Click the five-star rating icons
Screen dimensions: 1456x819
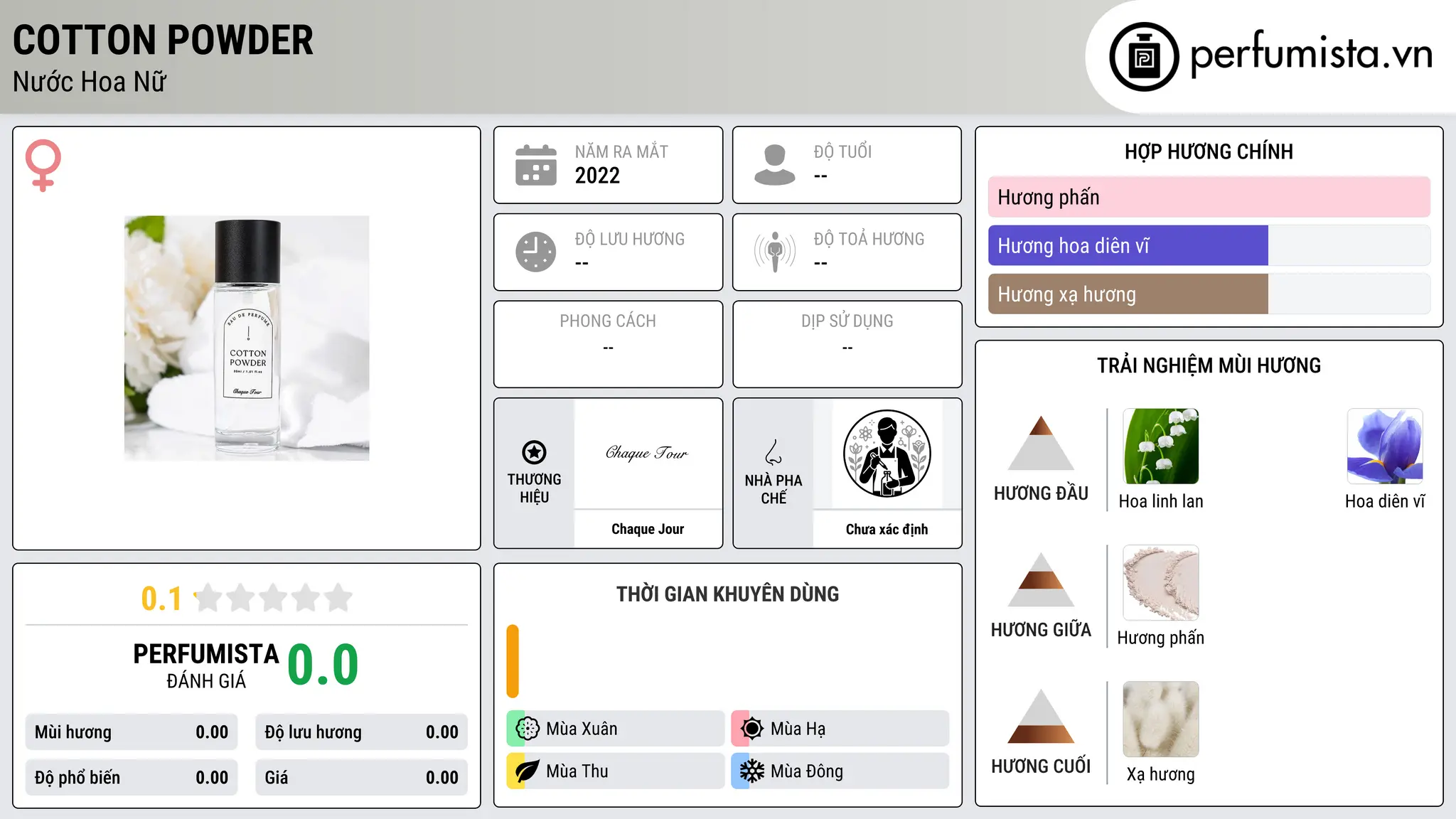[x=274, y=598]
